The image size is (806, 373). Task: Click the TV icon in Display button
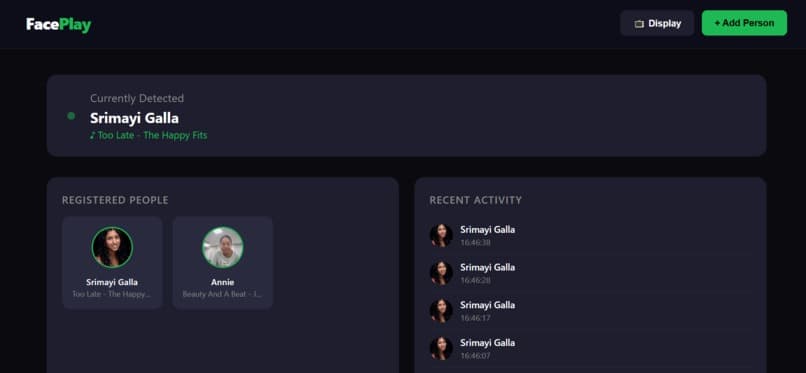click(x=639, y=24)
